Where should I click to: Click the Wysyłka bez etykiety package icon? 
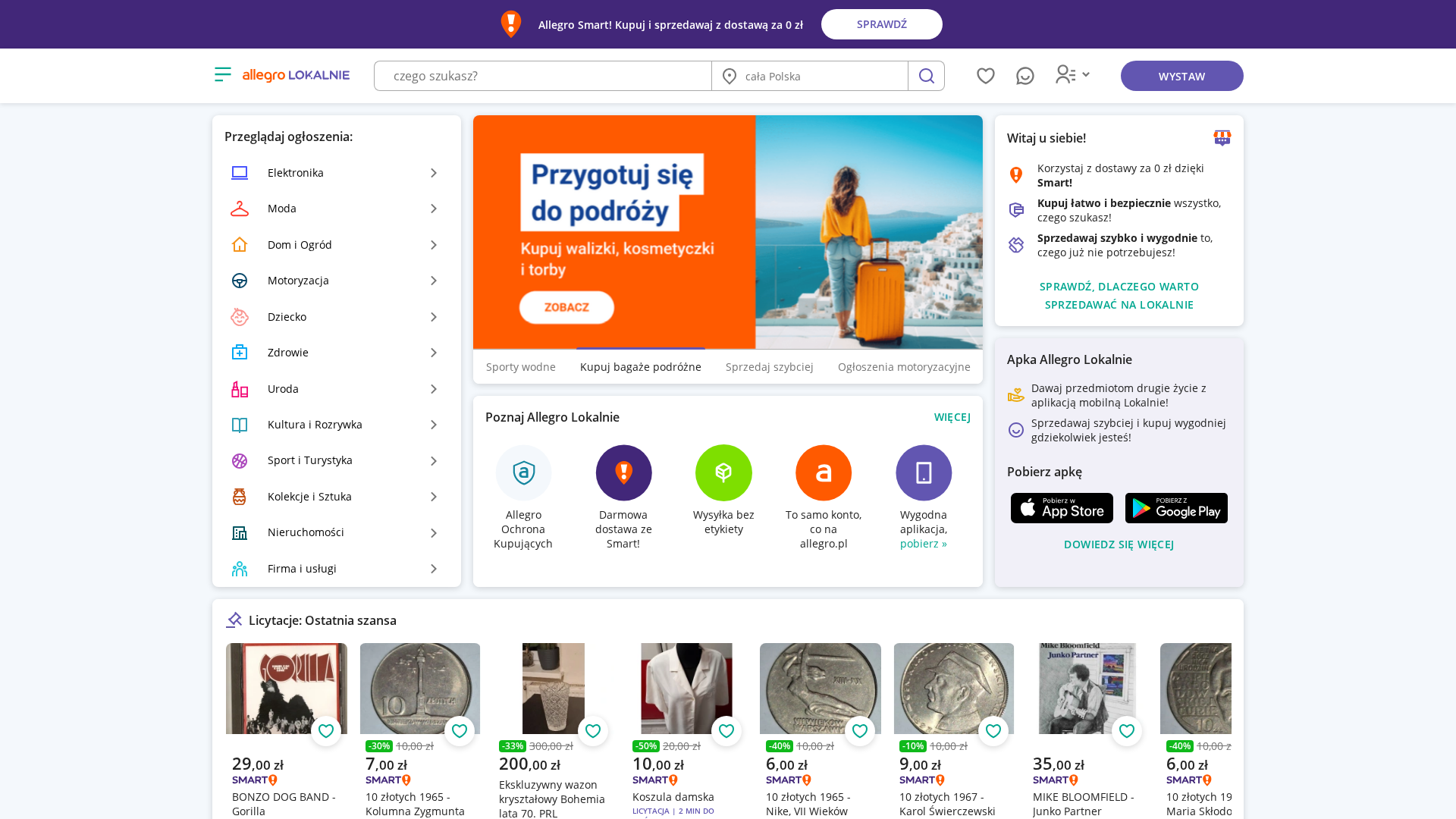click(x=723, y=472)
